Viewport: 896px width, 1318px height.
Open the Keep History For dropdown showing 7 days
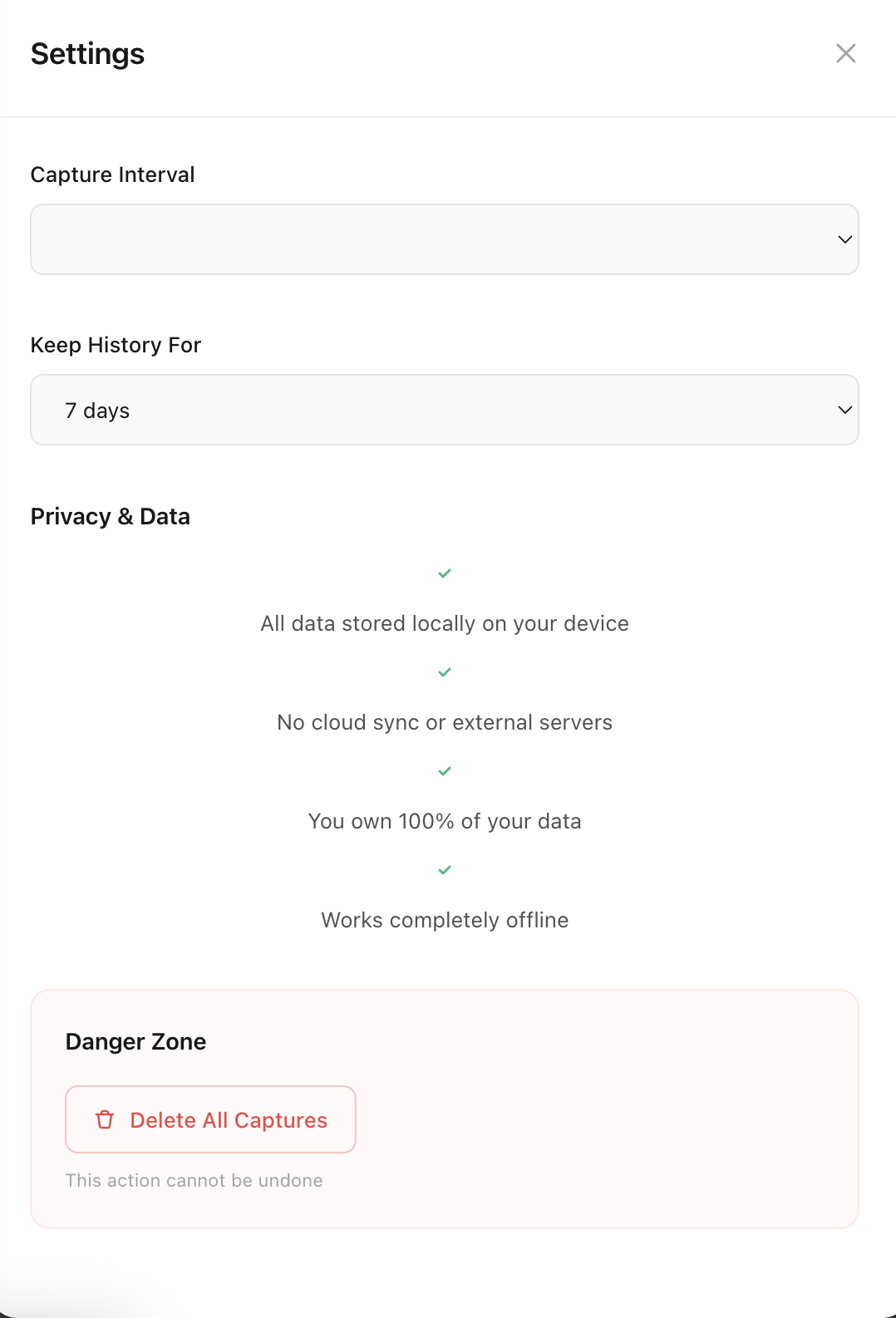[x=445, y=410]
